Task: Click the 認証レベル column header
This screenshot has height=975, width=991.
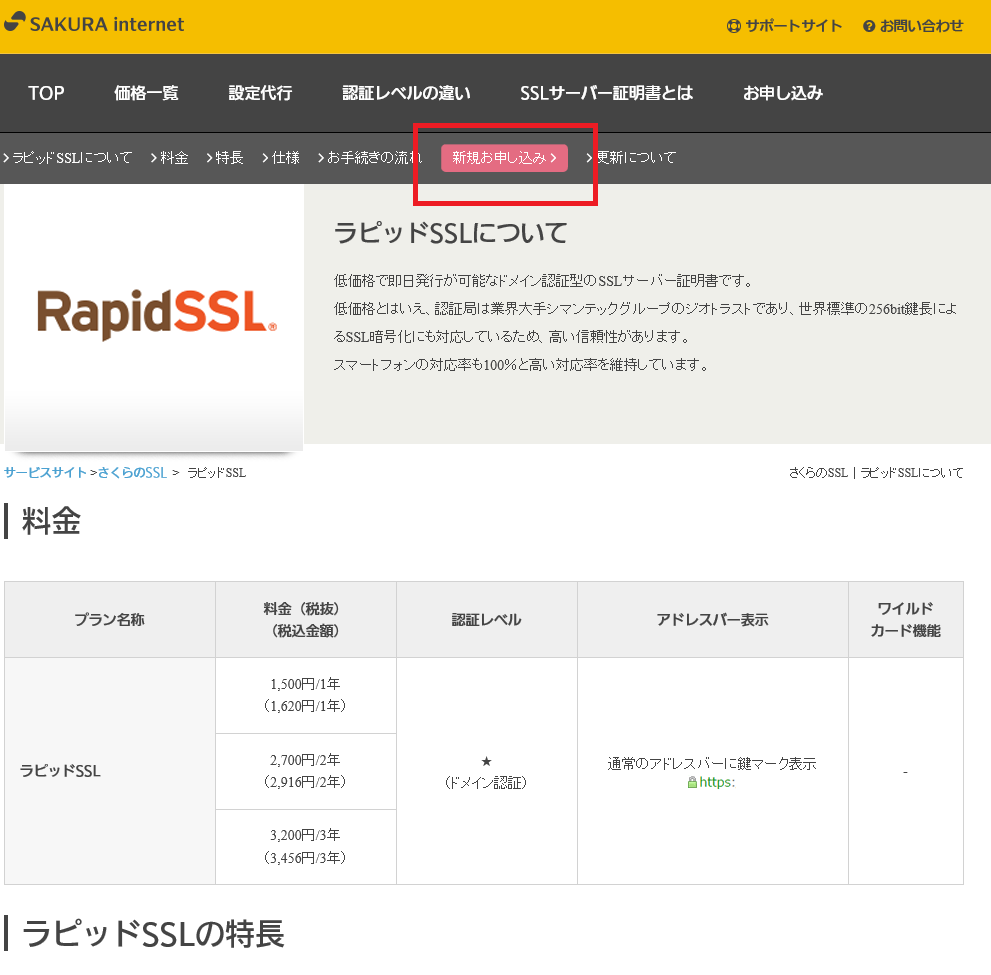Action: pos(487,619)
